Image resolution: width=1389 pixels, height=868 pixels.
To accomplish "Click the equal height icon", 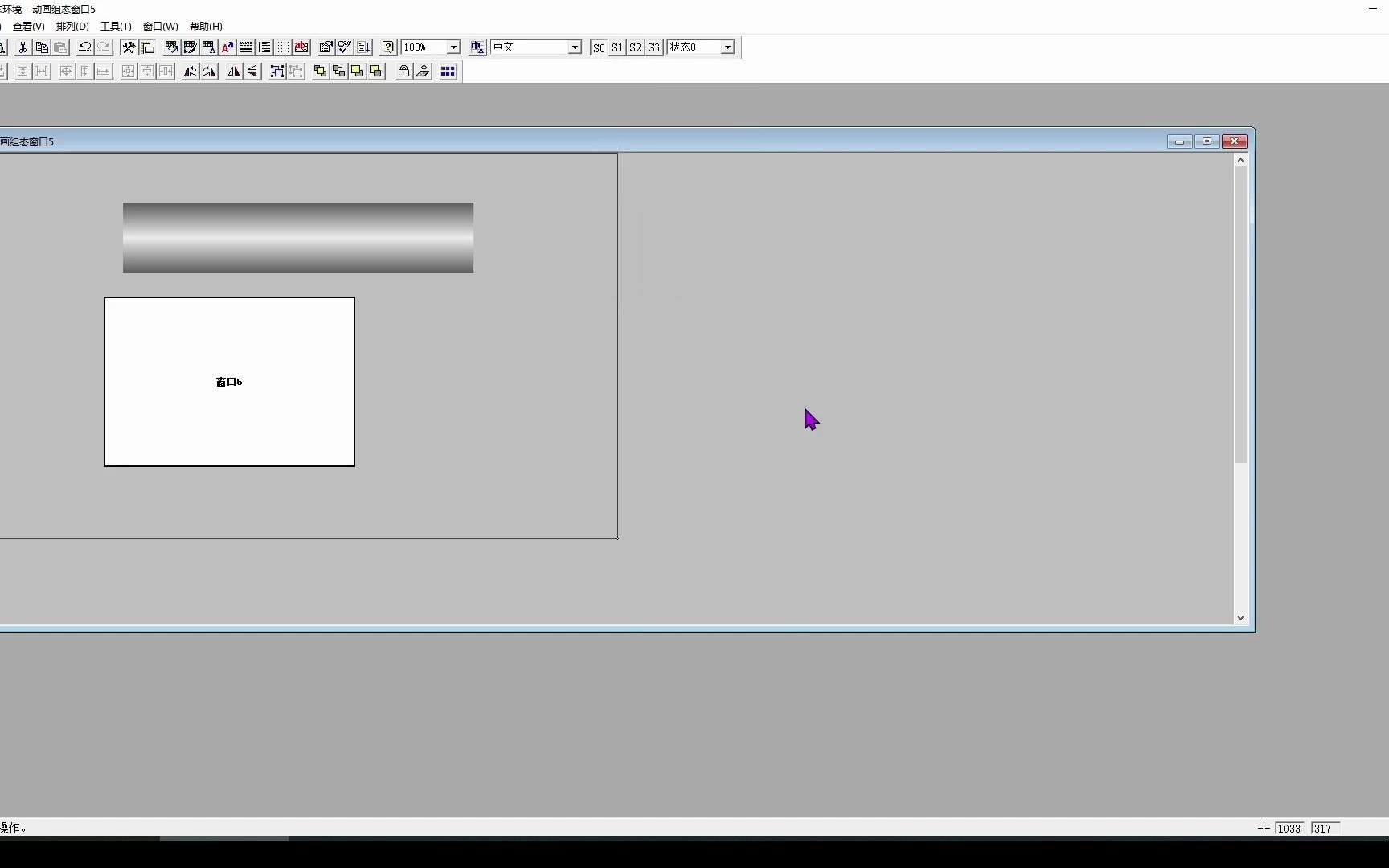I will (x=84, y=72).
